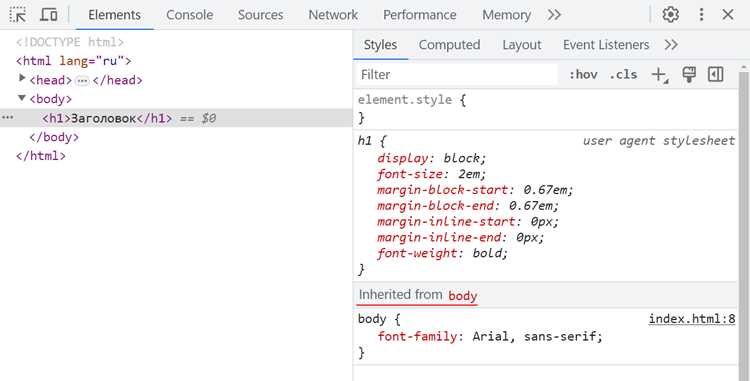Toggle the computed styles sidebar icon

716,75
